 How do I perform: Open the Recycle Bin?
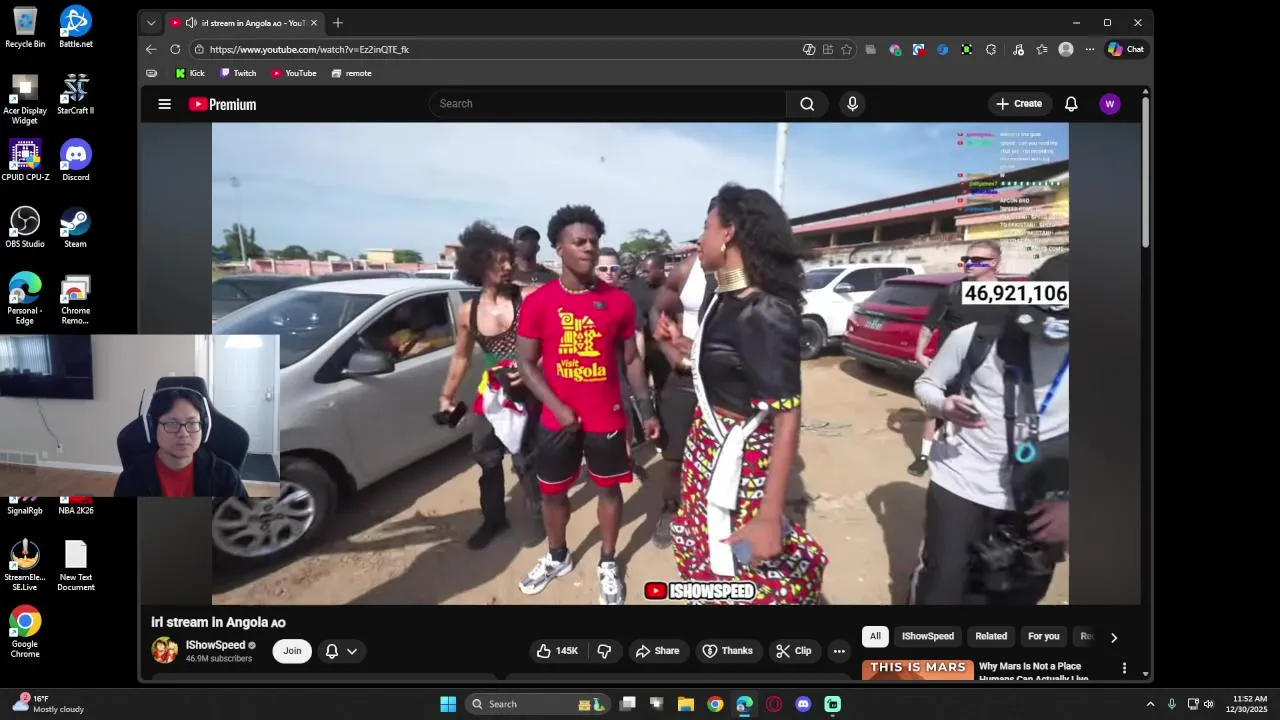tap(25, 27)
